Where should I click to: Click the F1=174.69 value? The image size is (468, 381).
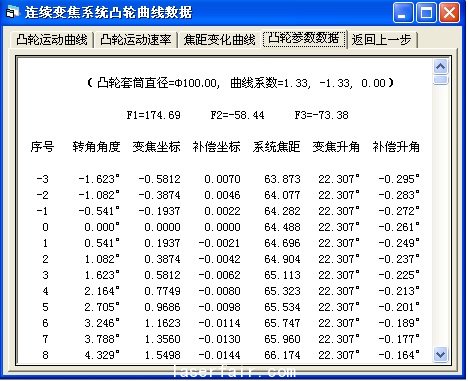[153, 115]
